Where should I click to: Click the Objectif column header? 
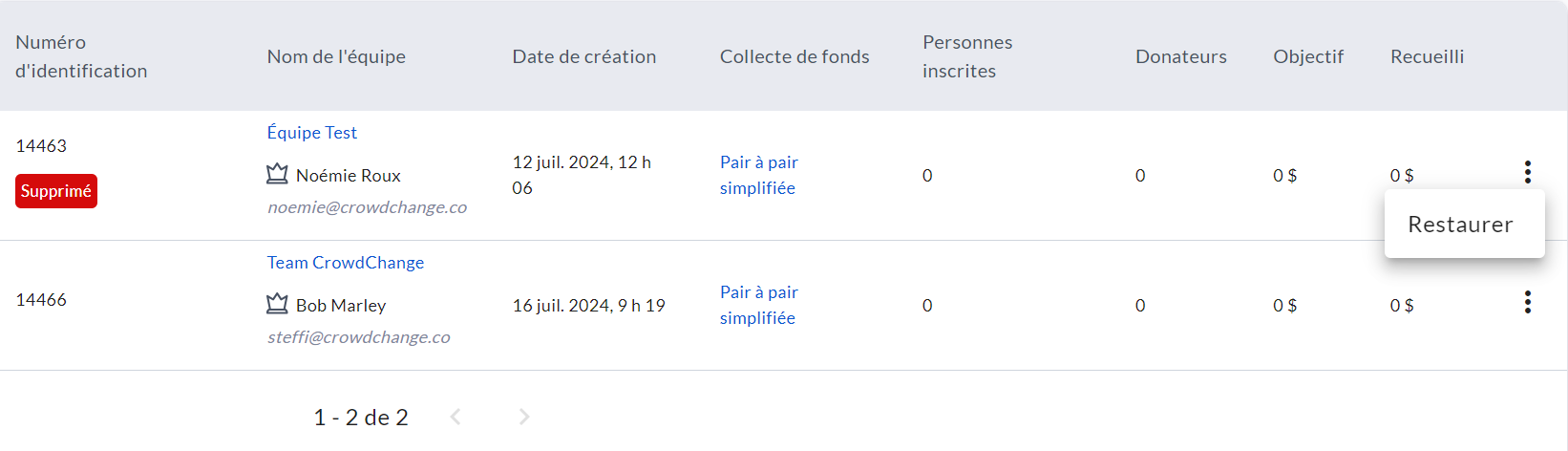tap(1308, 56)
